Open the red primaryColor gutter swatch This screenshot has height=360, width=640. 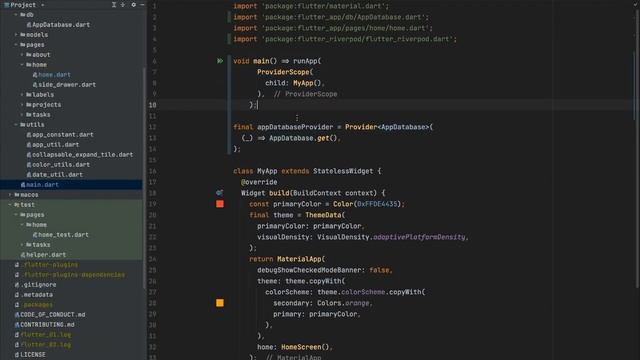point(220,204)
